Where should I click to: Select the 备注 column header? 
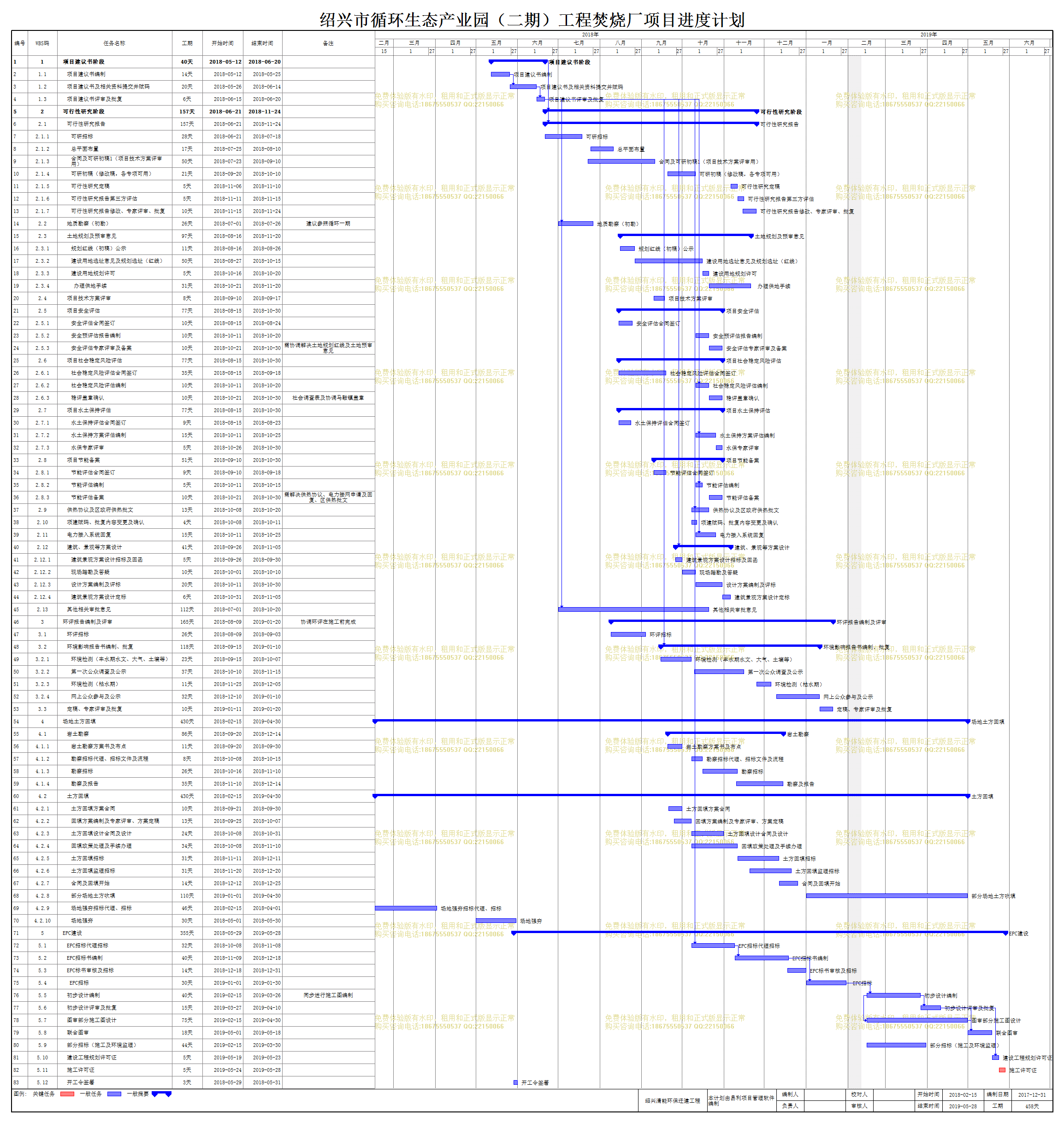coord(328,43)
